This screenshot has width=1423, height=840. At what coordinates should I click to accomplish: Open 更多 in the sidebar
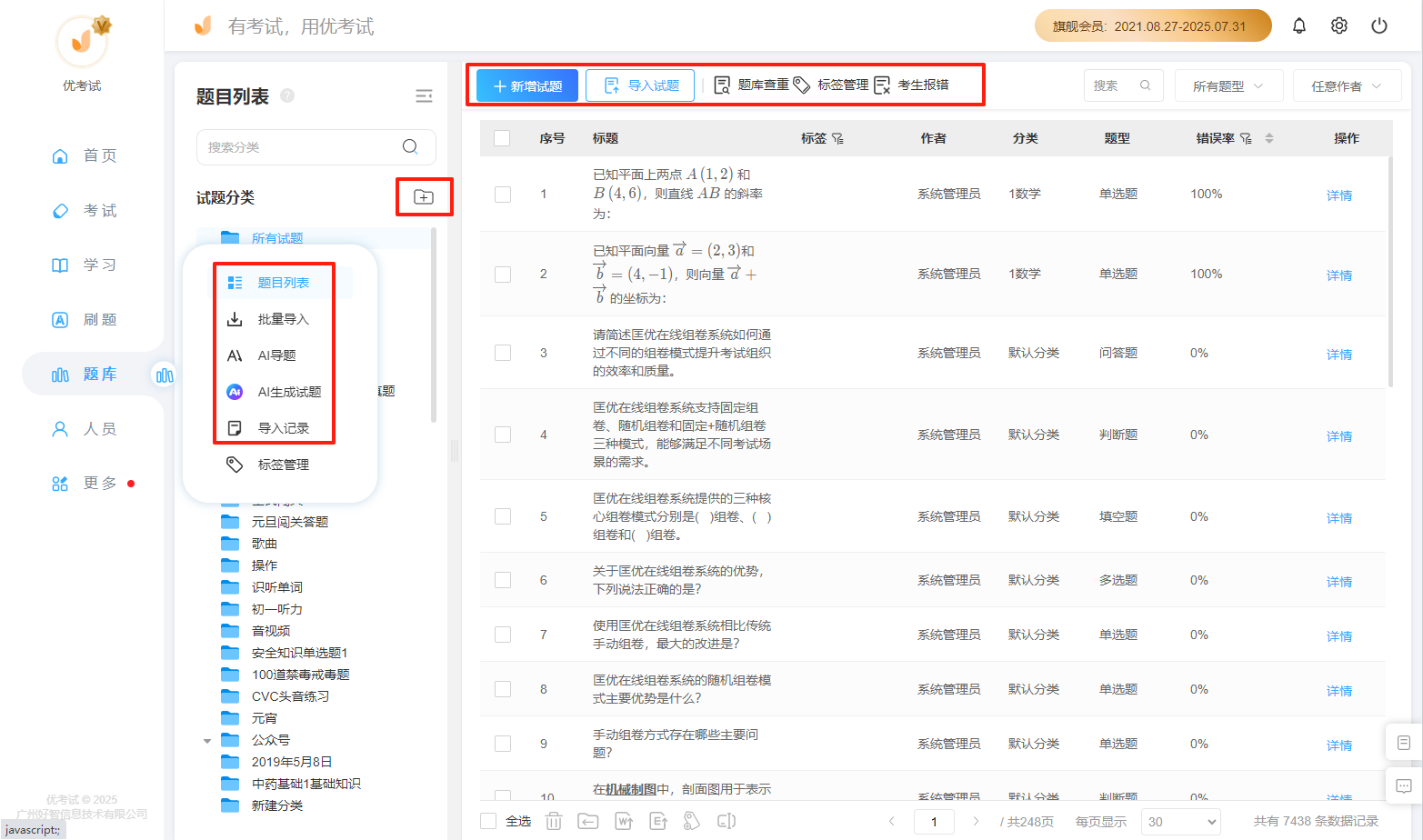(x=84, y=483)
